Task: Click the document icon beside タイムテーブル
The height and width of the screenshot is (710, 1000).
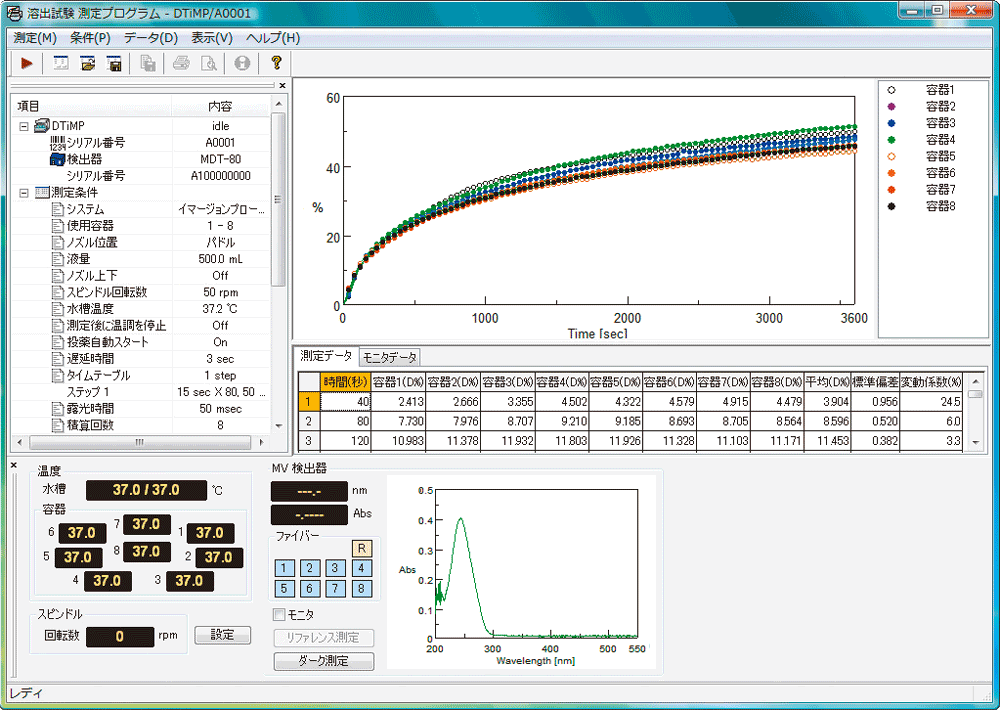Action: [x=57, y=375]
